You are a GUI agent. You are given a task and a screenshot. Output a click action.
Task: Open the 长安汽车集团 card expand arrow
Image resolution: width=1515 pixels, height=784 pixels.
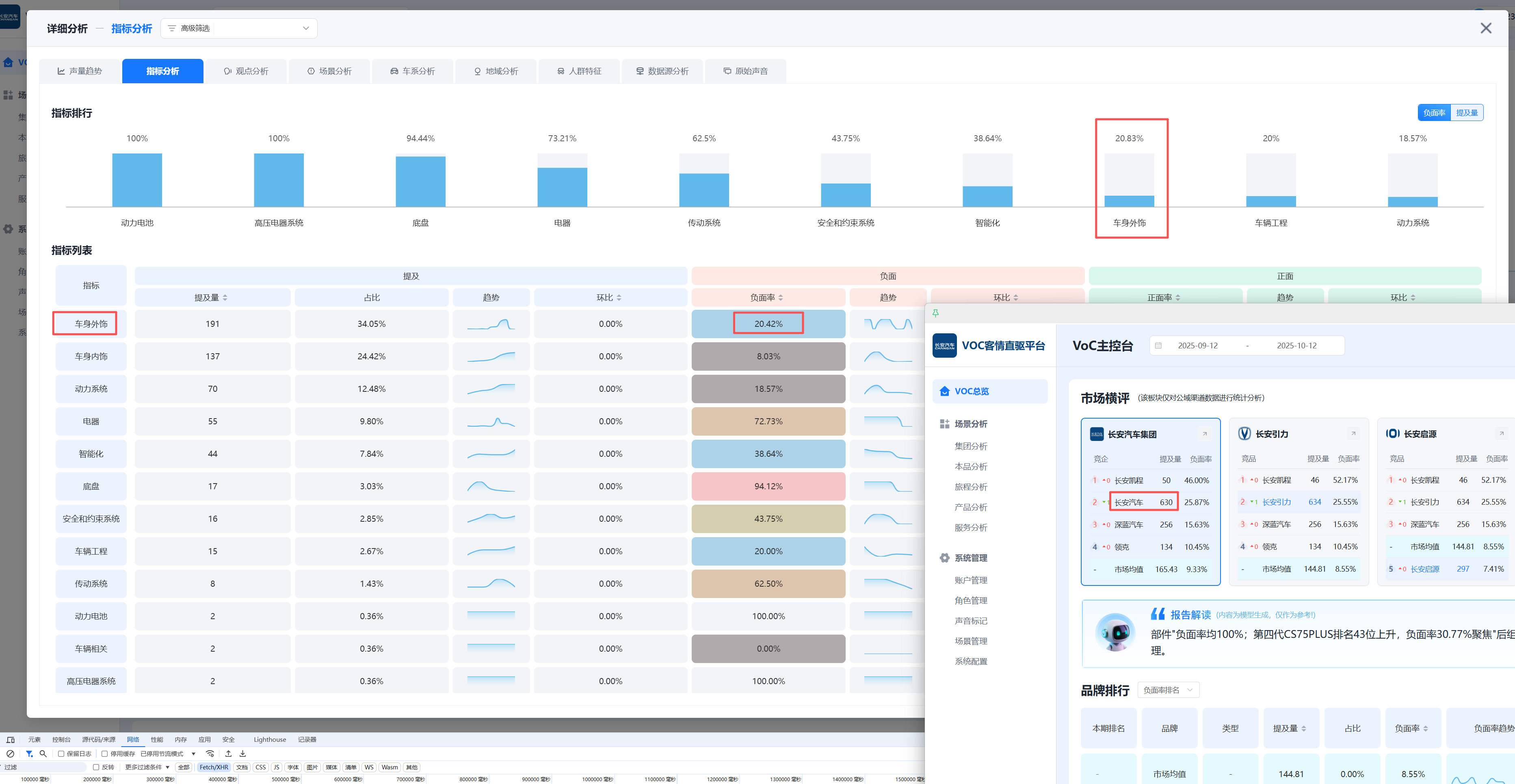click(x=1204, y=434)
